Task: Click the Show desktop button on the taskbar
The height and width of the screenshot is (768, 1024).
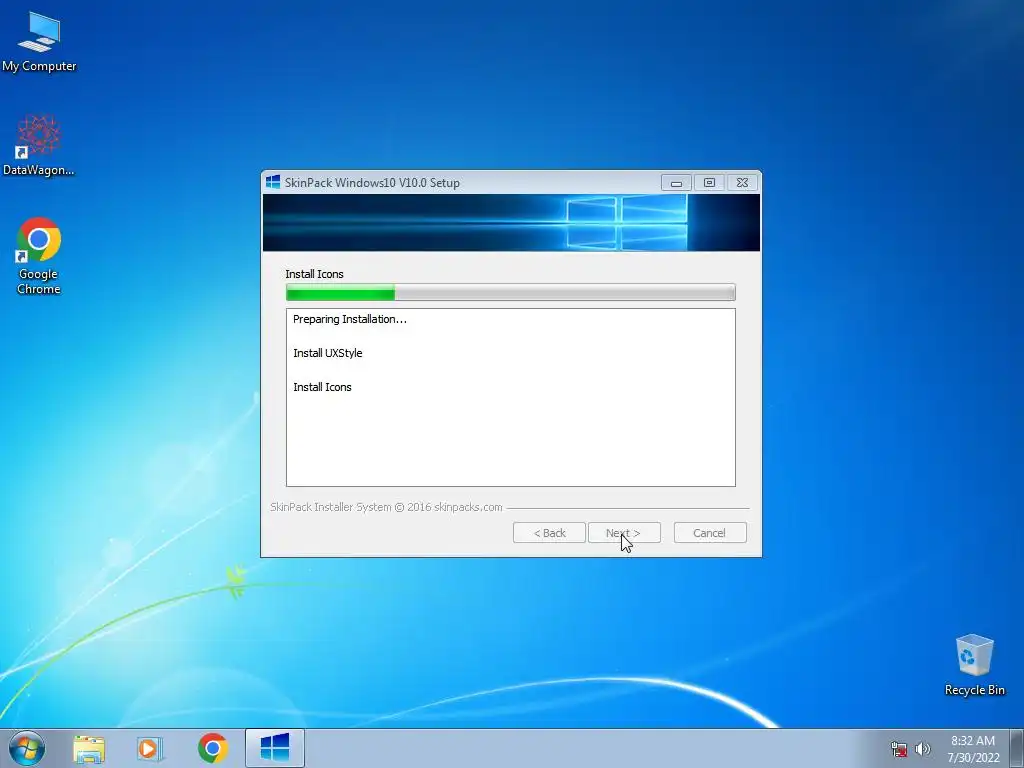Action: [1017, 748]
